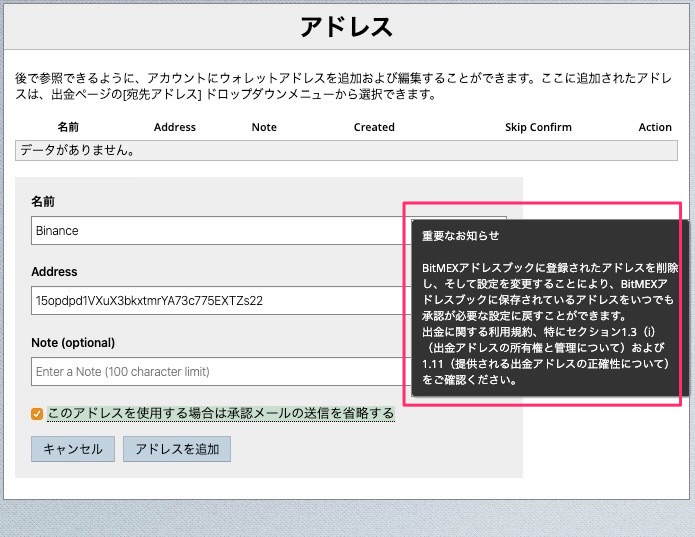
Task: Click the アドレス page title
Action: point(346,27)
